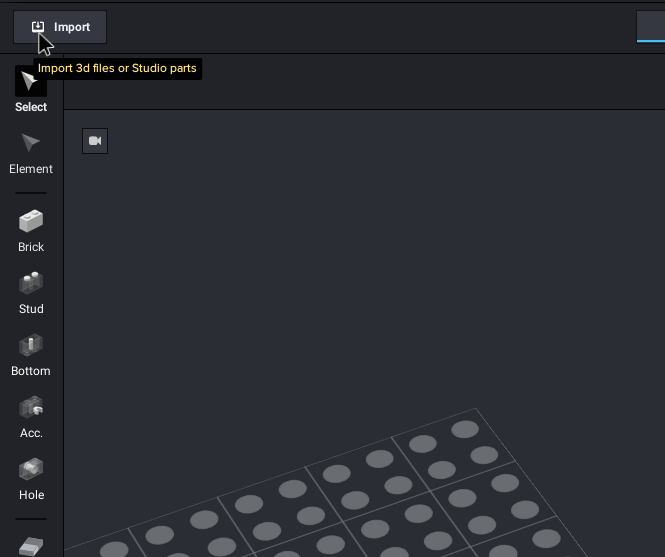
Task: Click the Import button
Action: pos(60,27)
